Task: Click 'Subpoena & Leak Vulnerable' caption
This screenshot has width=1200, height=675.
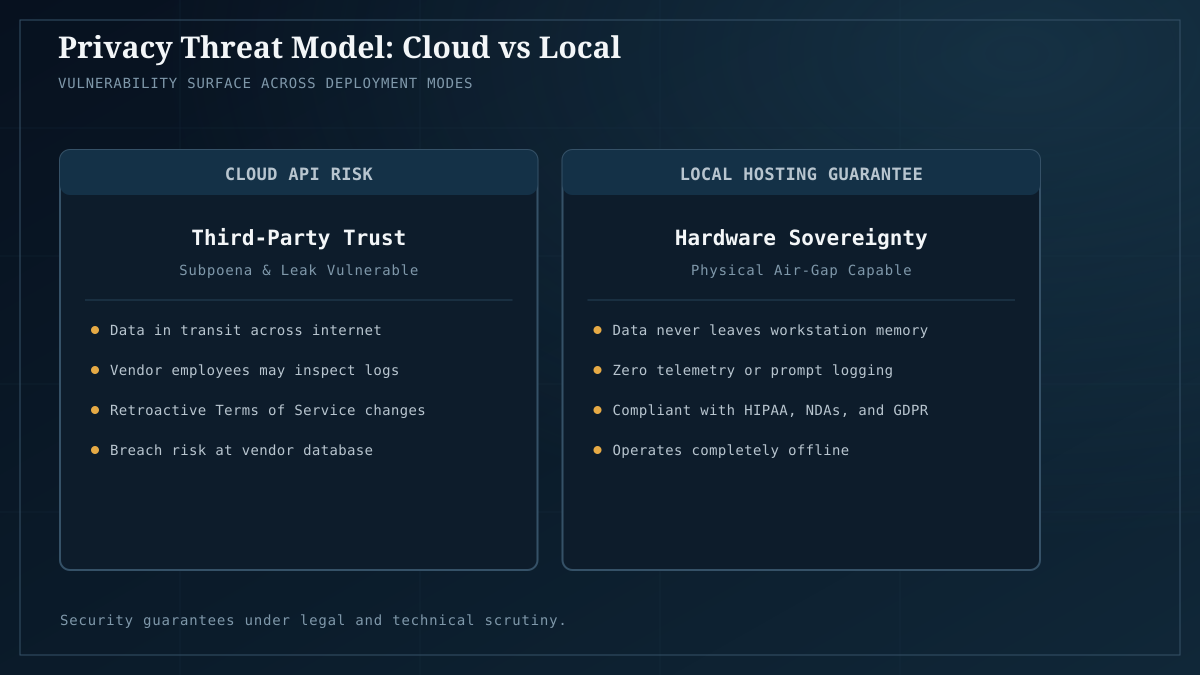Action: (x=299, y=270)
